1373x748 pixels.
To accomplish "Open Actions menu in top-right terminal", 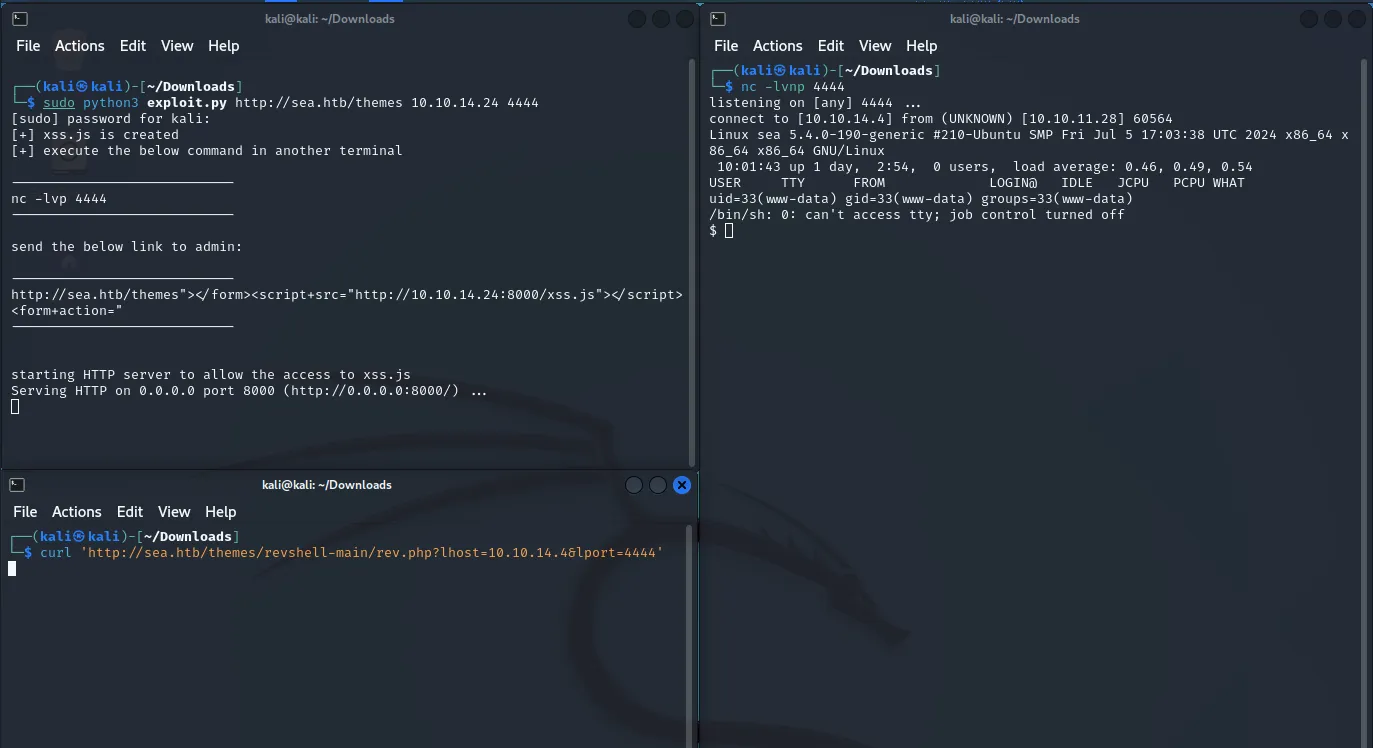I will point(777,46).
